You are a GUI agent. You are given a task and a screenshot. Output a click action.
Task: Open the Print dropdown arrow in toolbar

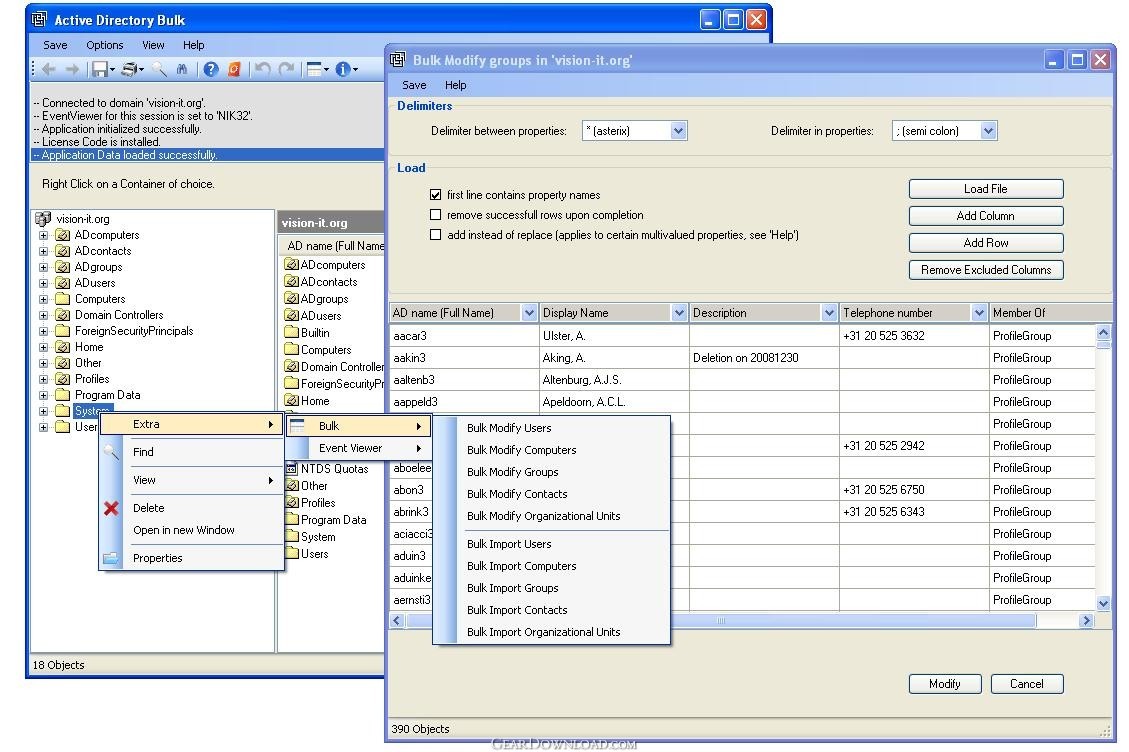142,70
